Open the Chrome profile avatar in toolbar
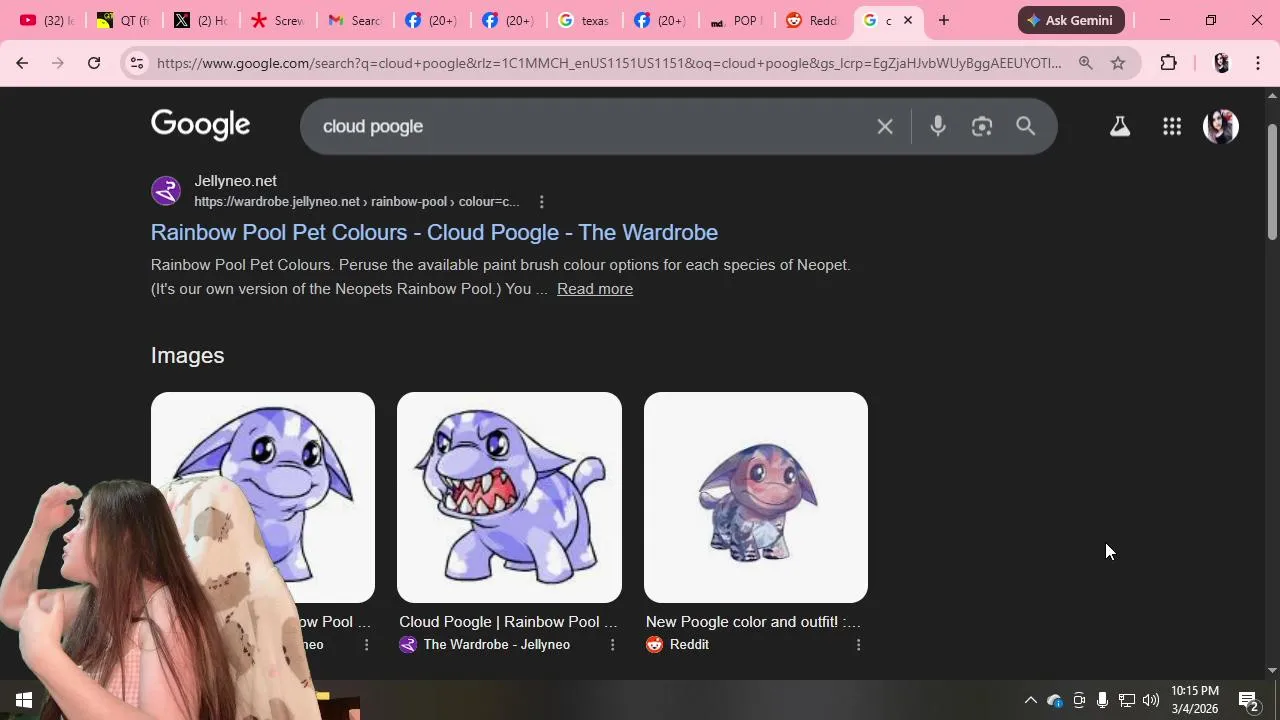1280x720 pixels. [1221, 63]
